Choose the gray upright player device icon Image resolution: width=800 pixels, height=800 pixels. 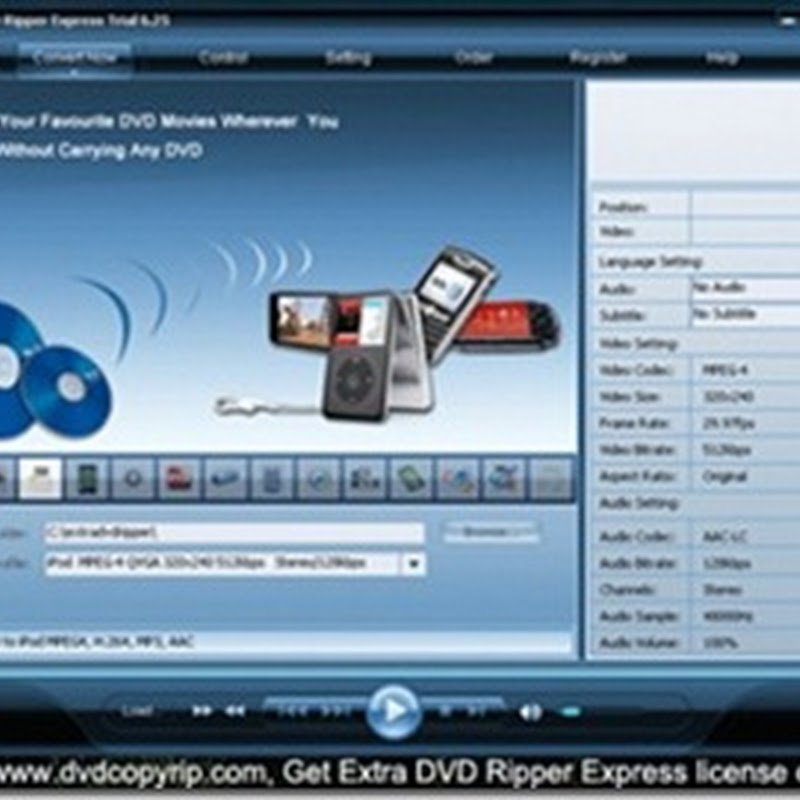272,479
